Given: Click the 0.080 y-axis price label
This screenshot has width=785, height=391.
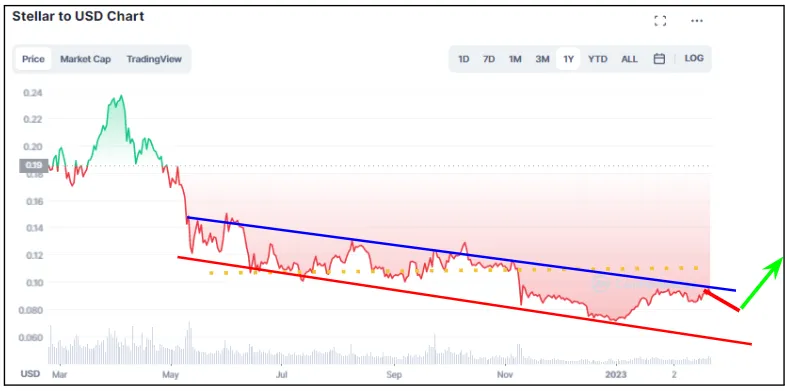Looking at the screenshot, I should tap(31, 310).
